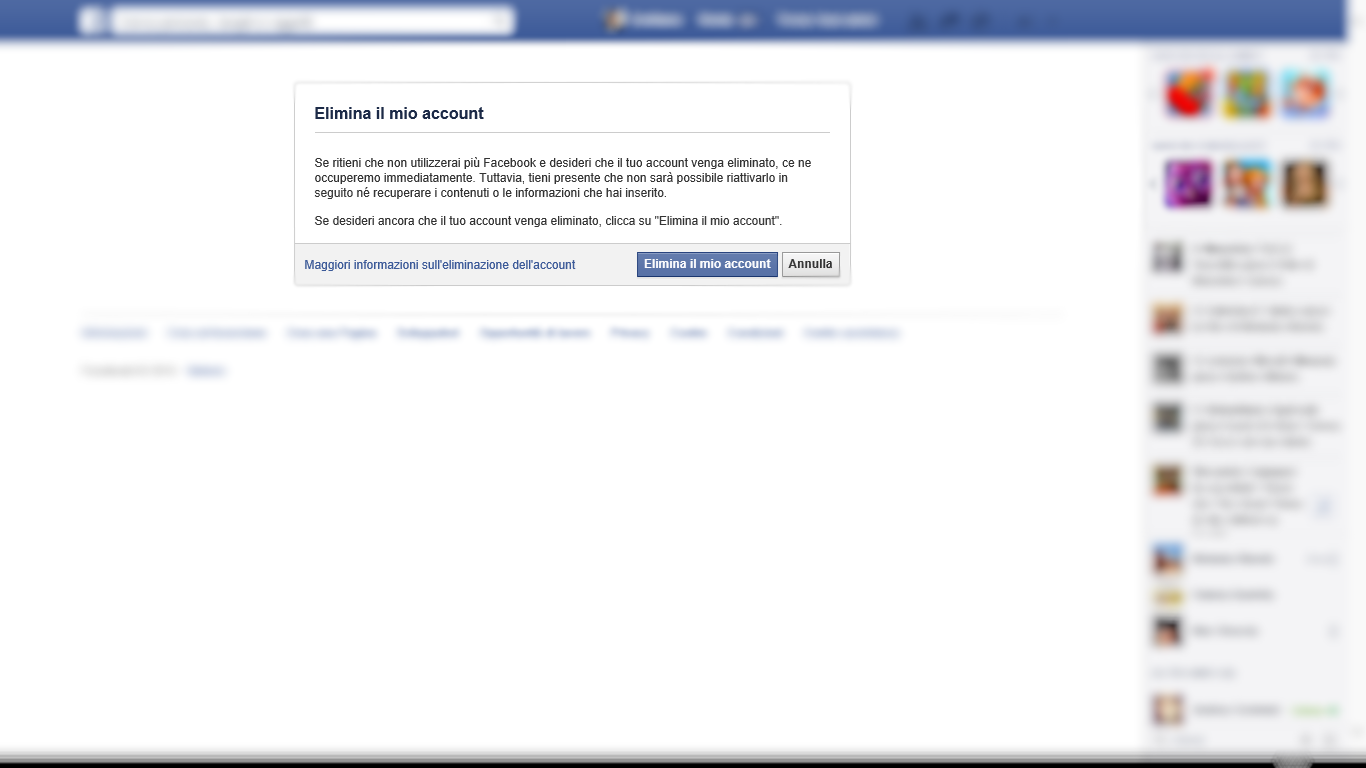Open the red candy game thumbnail in sidebar
Image resolution: width=1366 pixels, height=768 pixels.
point(1189,95)
